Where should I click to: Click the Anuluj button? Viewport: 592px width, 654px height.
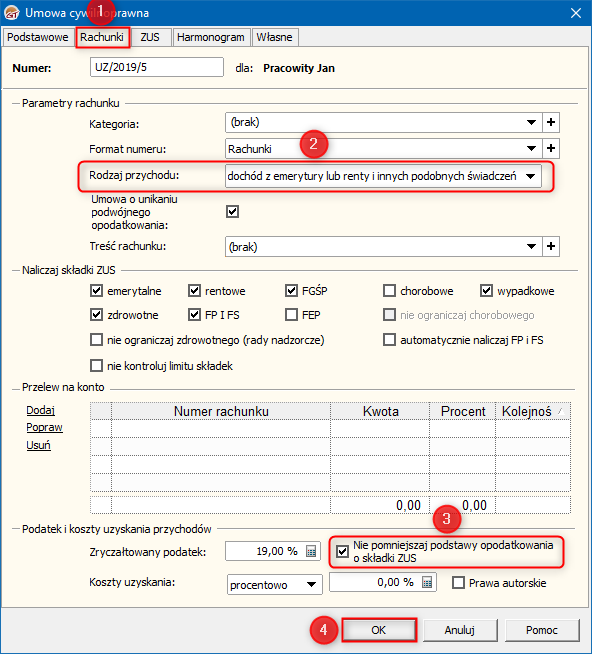460,630
